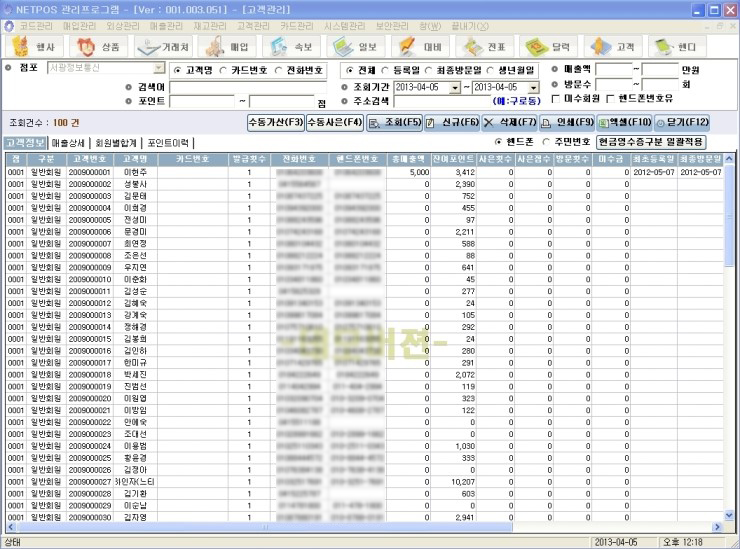Open the 매입관리 menu
The height and width of the screenshot is (549, 740).
coord(79,26)
